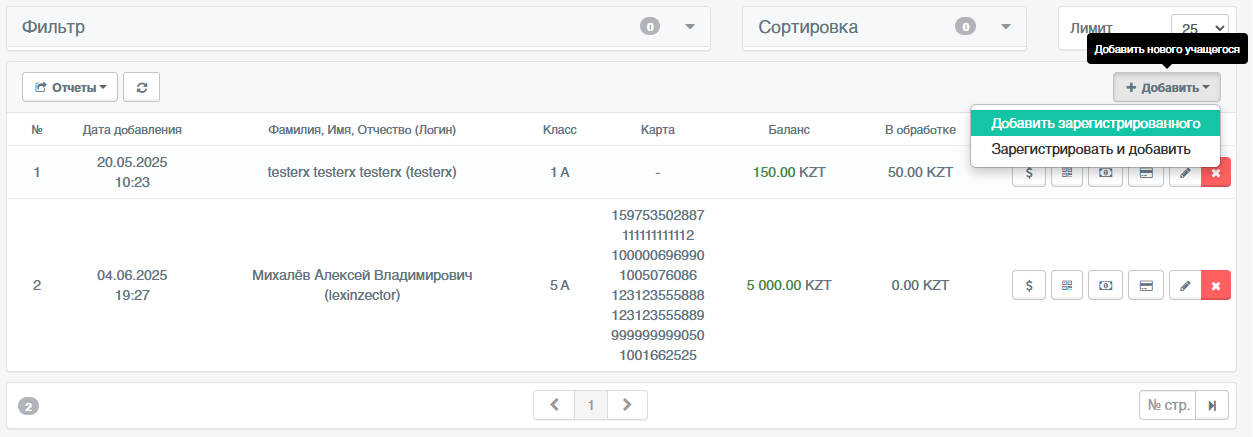Click the dollar icon in the testerx row
This screenshot has width=1253, height=437.
1029,173
